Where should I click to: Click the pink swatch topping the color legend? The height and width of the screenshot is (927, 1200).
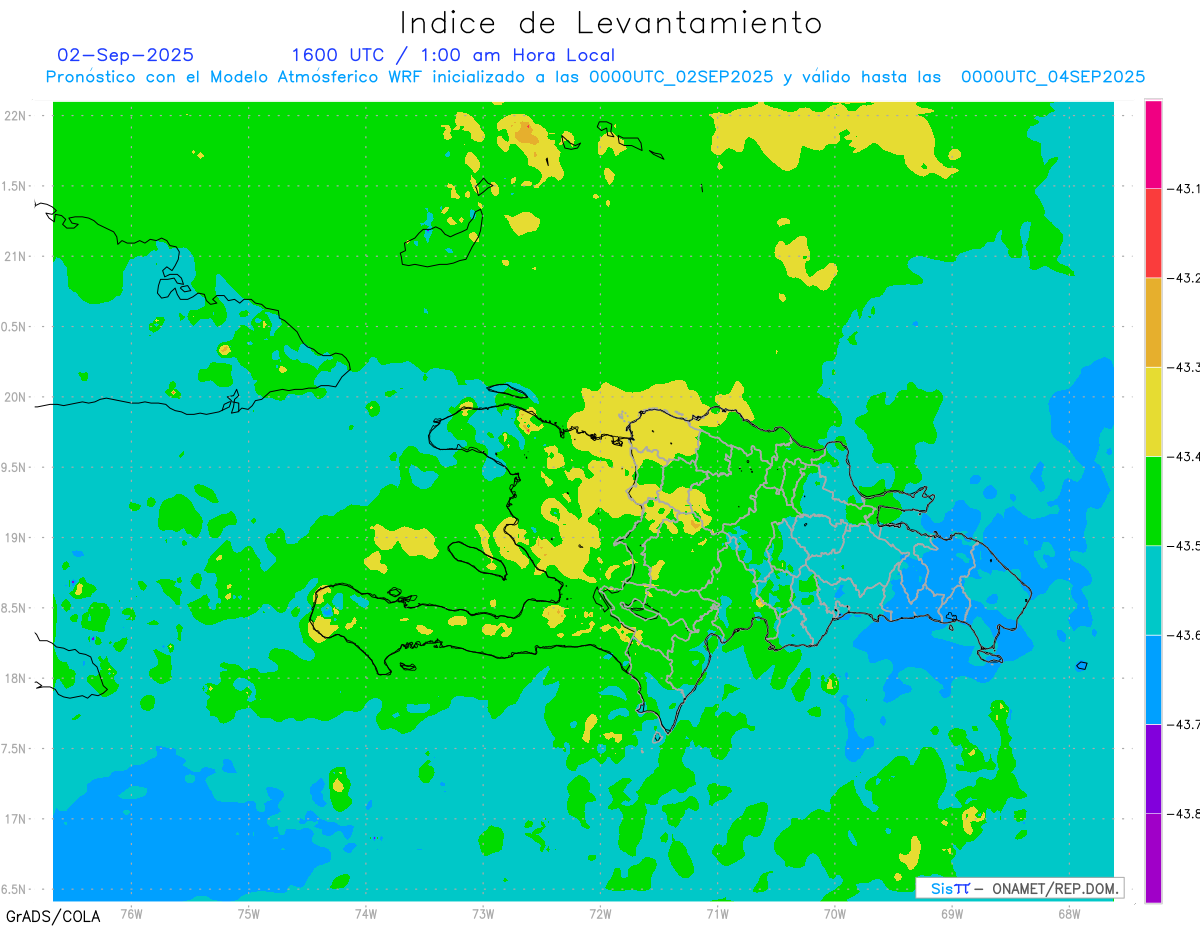point(1153,144)
